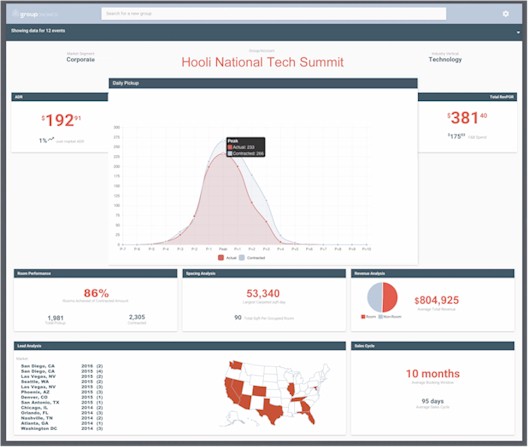Open the settings gear icon
The width and height of the screenshot is (528, 447).
click(505, 14)
